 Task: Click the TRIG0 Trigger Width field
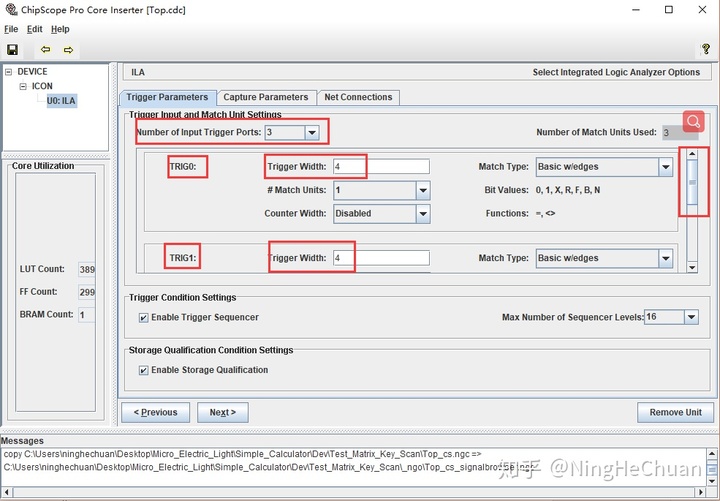(381, 166)
